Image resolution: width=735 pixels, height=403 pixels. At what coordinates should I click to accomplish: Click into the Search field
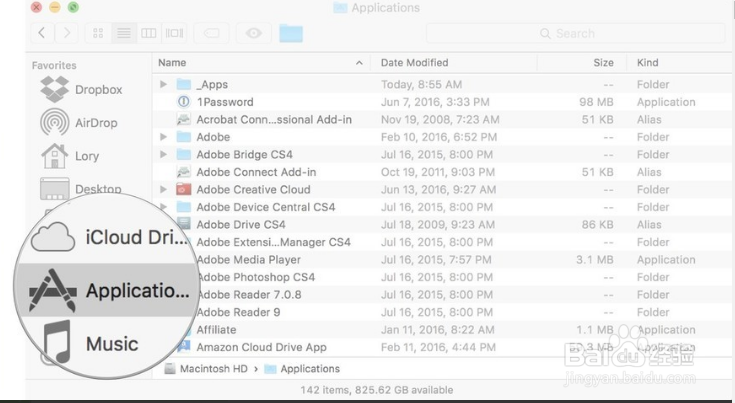(576, 33)
